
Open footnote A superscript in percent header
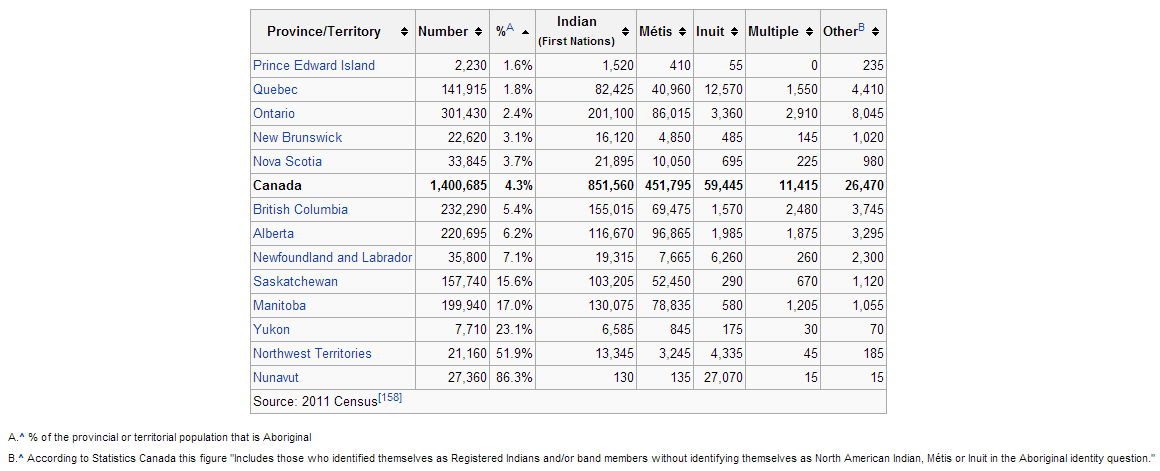(510, 29)
